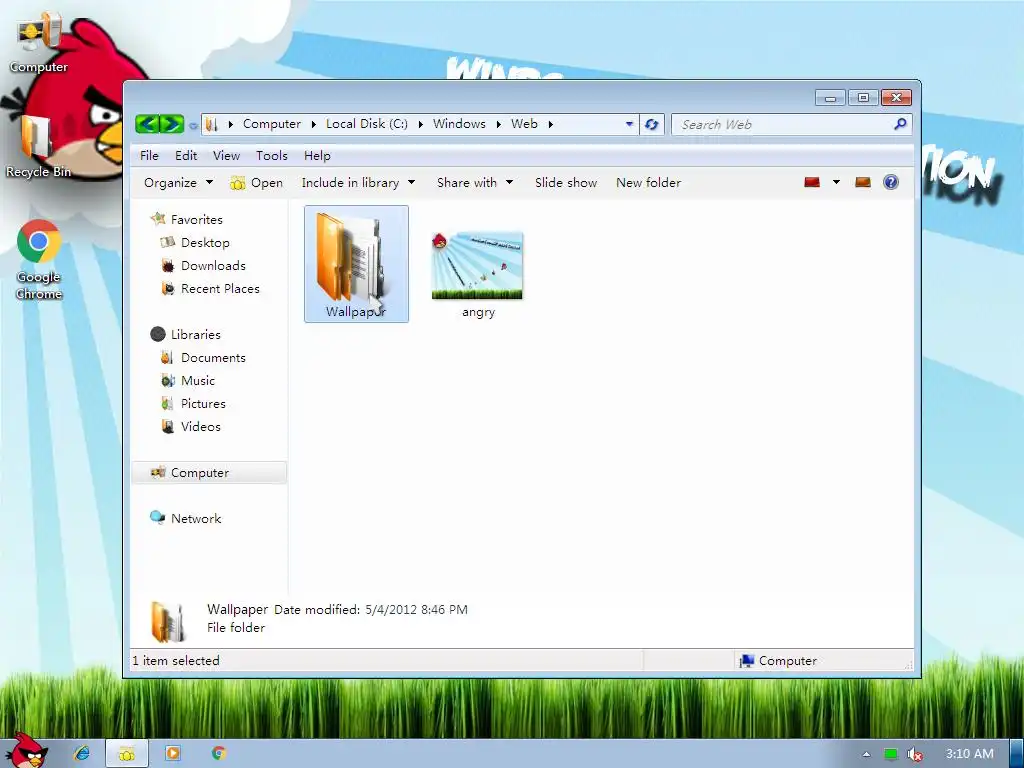The height and width of the screenshot is (768, 1024).
Task: Open the Pictures library
Action: (193, 404)
